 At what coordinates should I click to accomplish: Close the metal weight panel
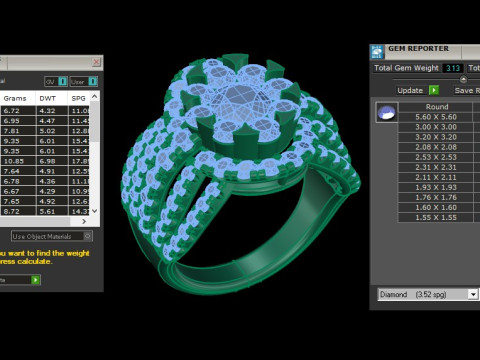click(x=96, y=62)
